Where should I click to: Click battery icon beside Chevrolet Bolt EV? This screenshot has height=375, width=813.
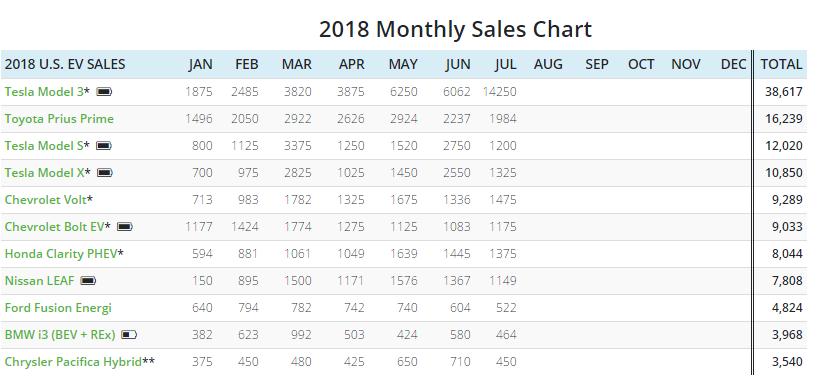pyautogui.click(x=125, y=227)
